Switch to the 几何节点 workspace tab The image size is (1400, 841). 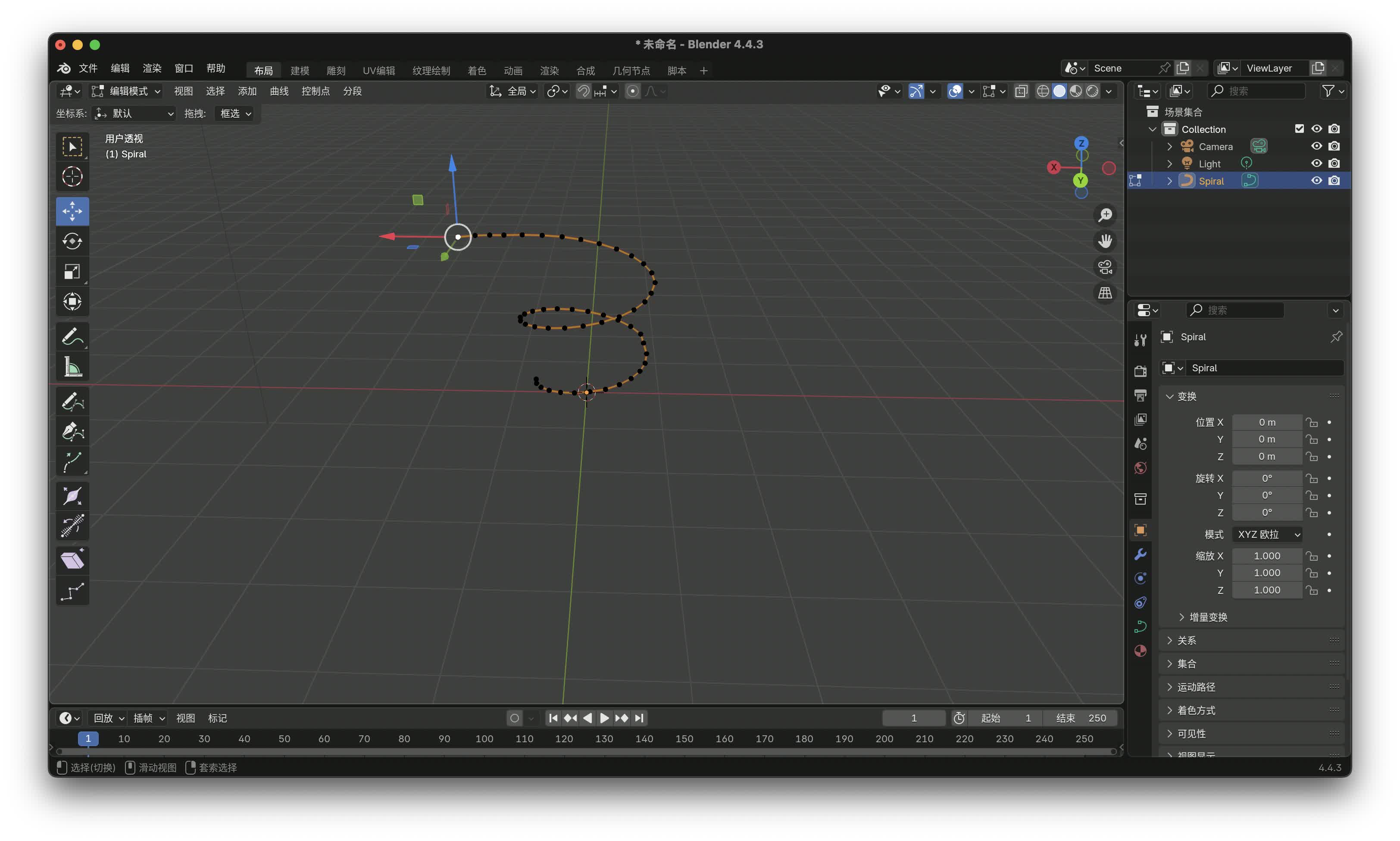pyautogui.click(x=630, y=70)
